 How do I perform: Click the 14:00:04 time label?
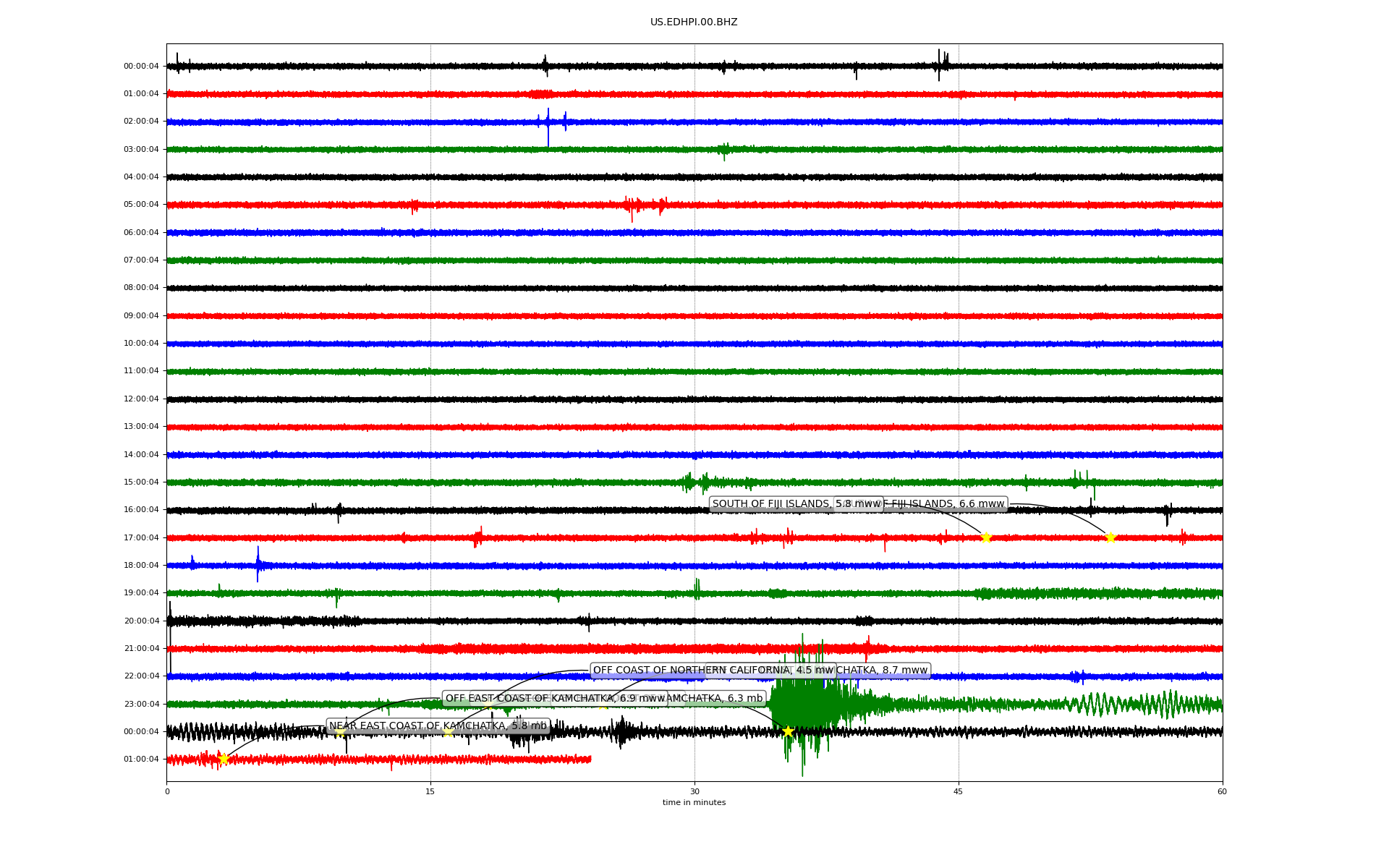141,454
